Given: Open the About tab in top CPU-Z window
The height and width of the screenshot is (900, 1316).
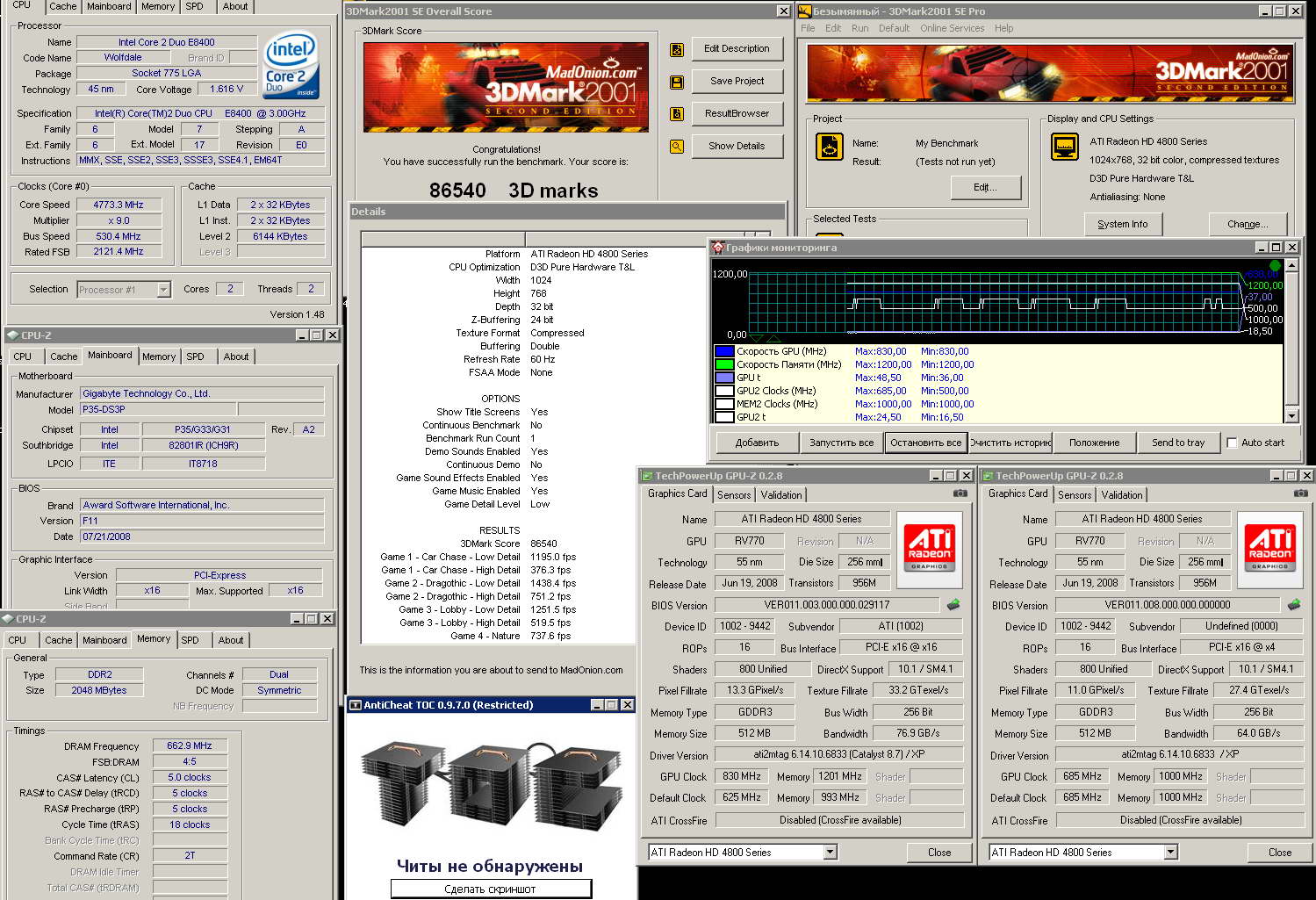Looking at the screenshot, I should (x=234, y=6).
